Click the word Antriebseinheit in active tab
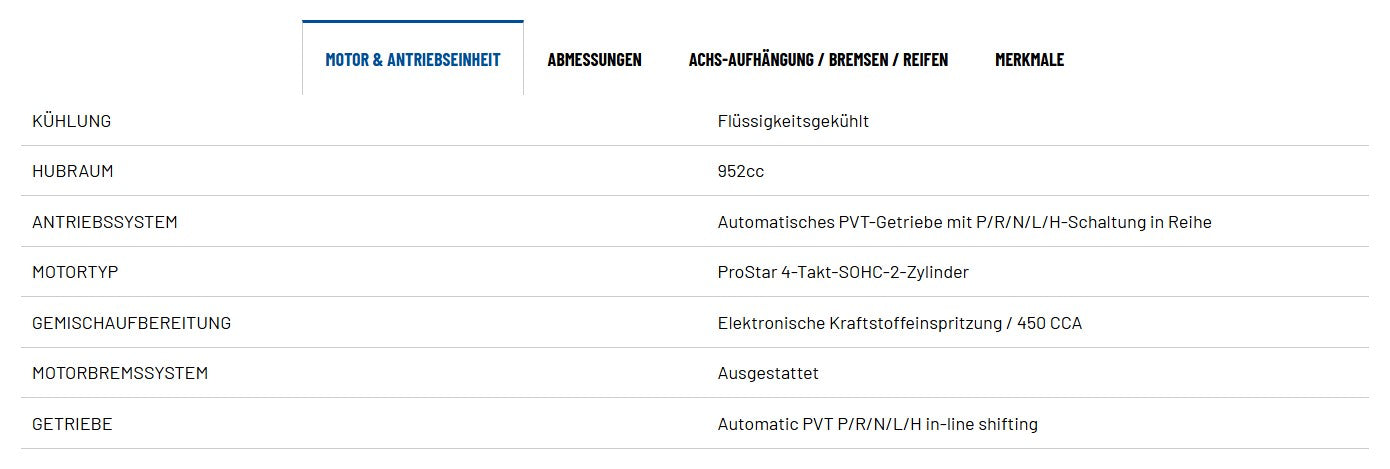The image size is (1390, 469). 443,59
